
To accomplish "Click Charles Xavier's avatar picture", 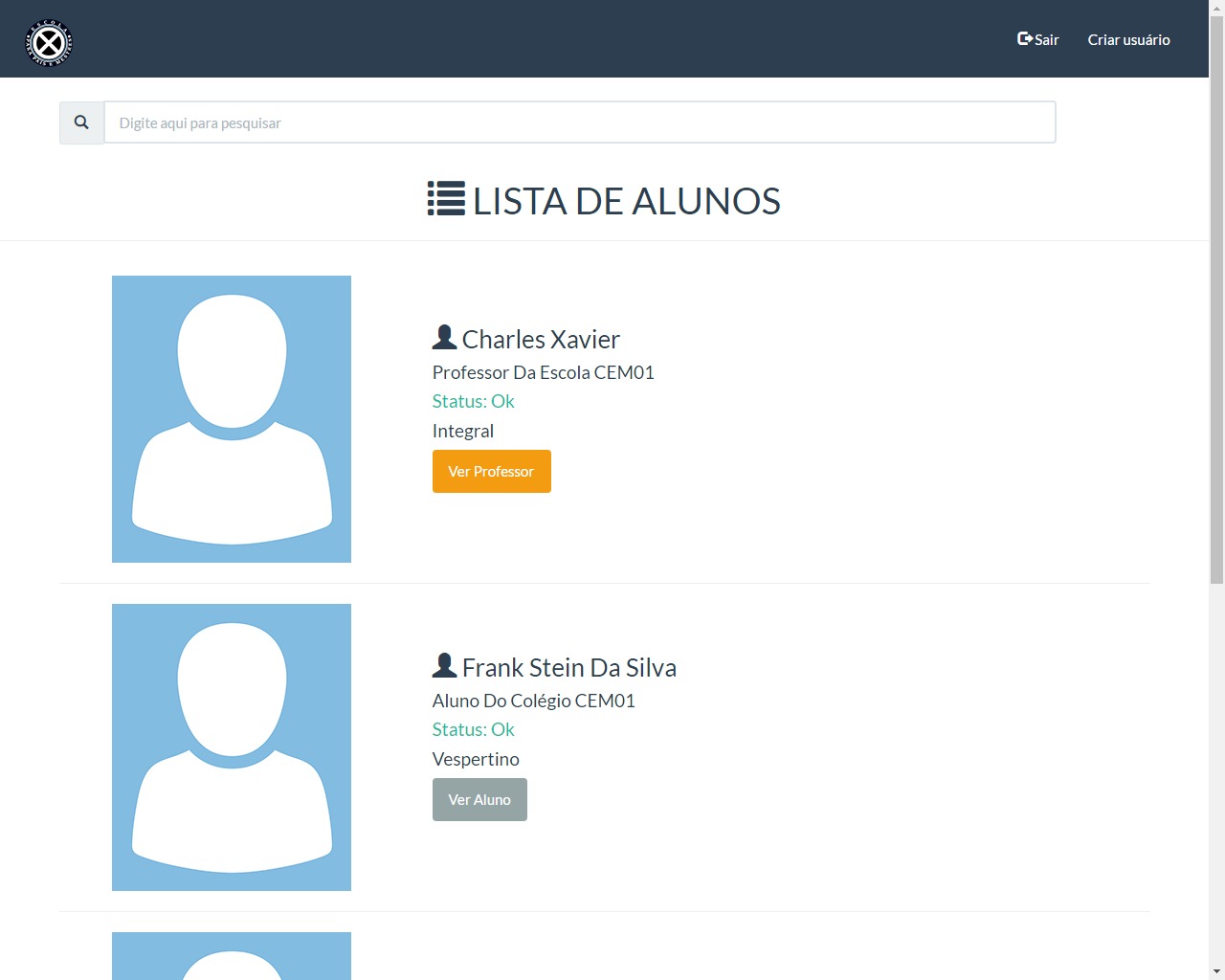I will pyautogui.click(x=232, y=419).
